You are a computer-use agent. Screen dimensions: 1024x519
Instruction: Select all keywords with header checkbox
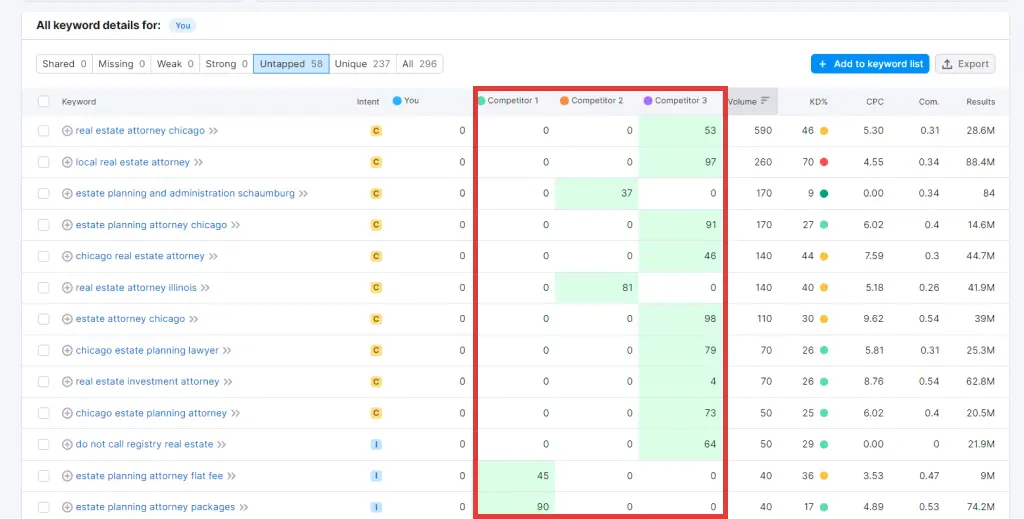coord(43,101)
